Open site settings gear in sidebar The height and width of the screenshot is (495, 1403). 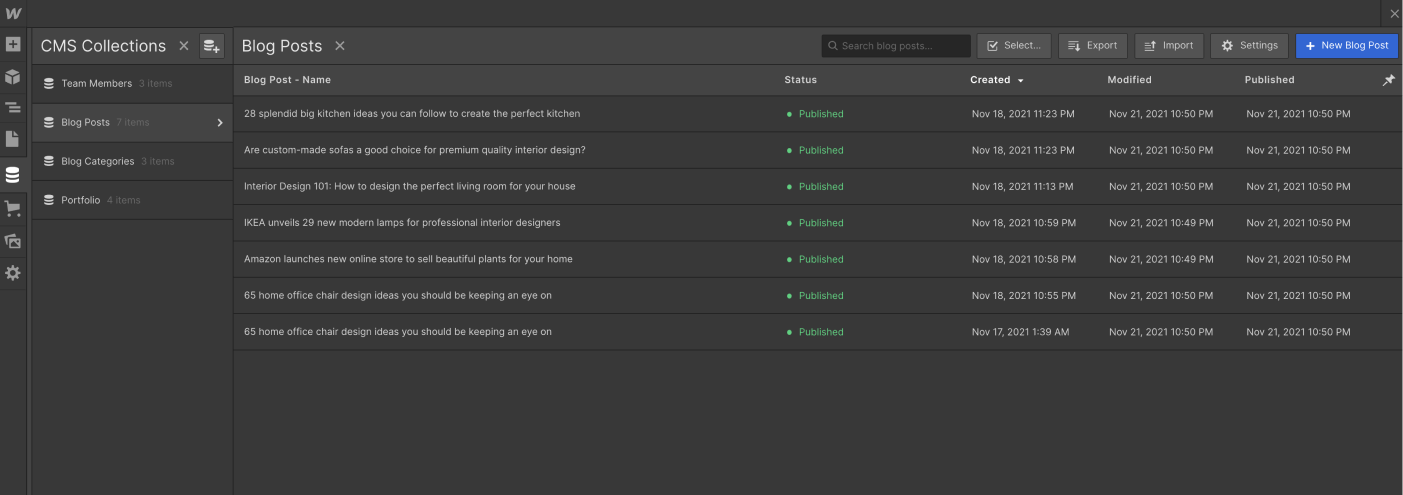(13, 273)
